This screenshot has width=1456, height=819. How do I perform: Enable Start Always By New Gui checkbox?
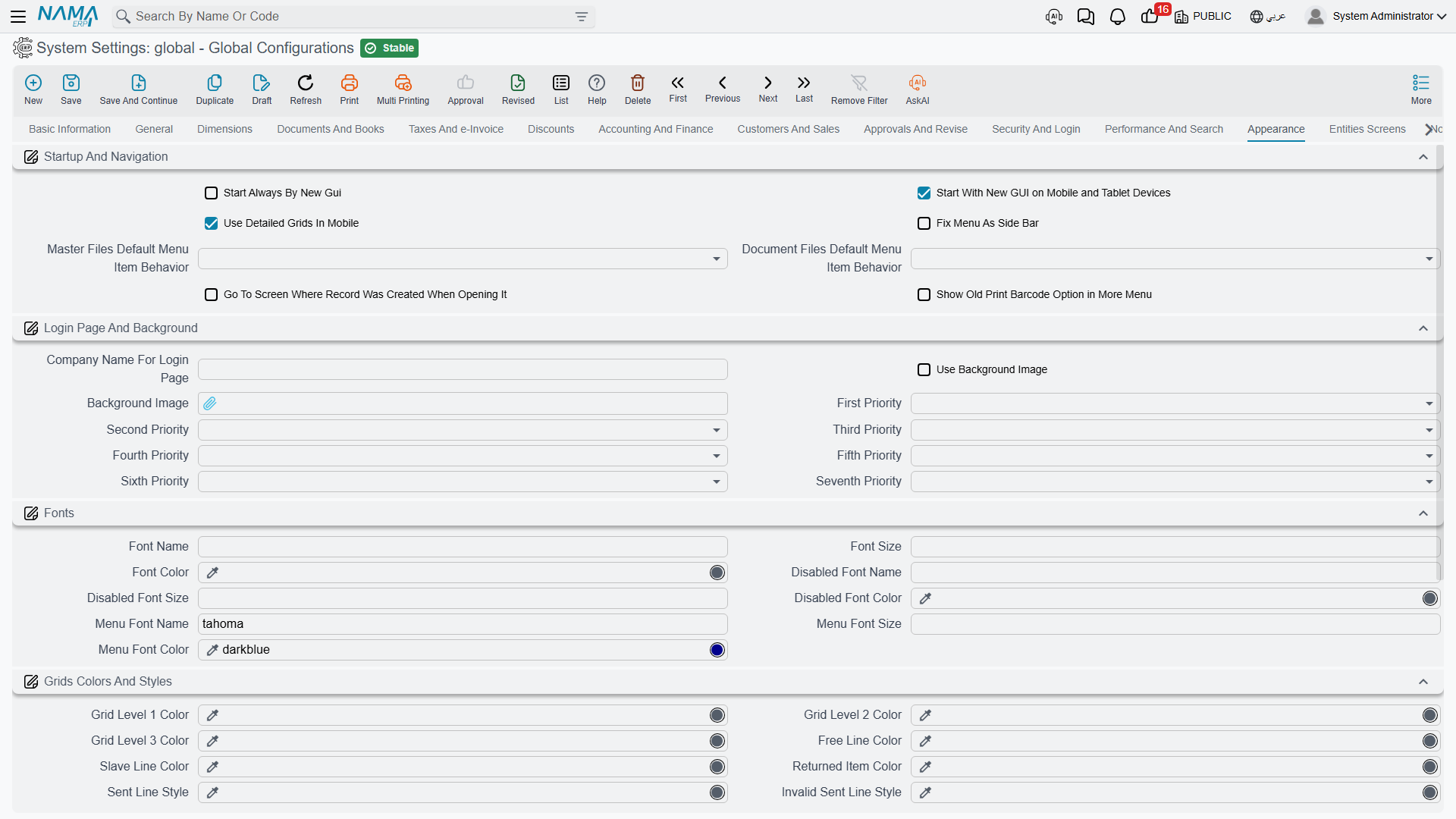212,193
